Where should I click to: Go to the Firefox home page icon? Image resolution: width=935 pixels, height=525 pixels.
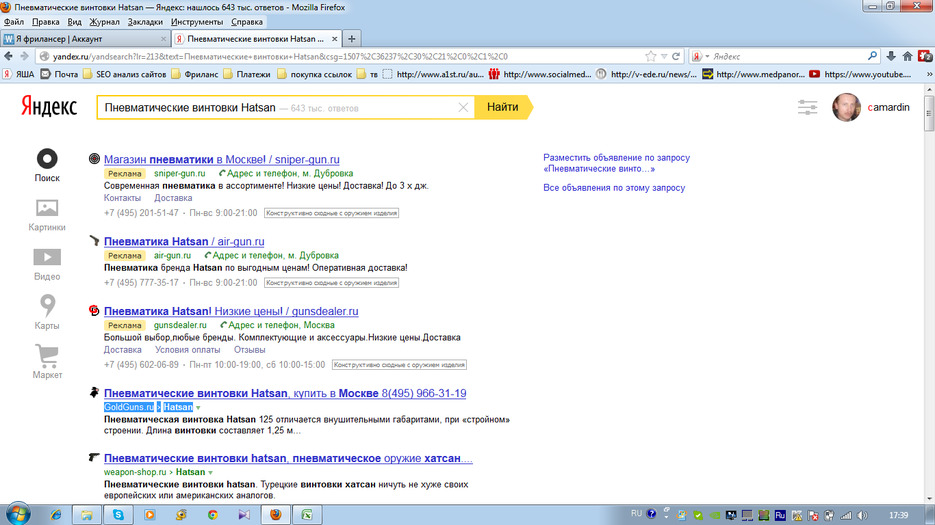coord(908,56)
